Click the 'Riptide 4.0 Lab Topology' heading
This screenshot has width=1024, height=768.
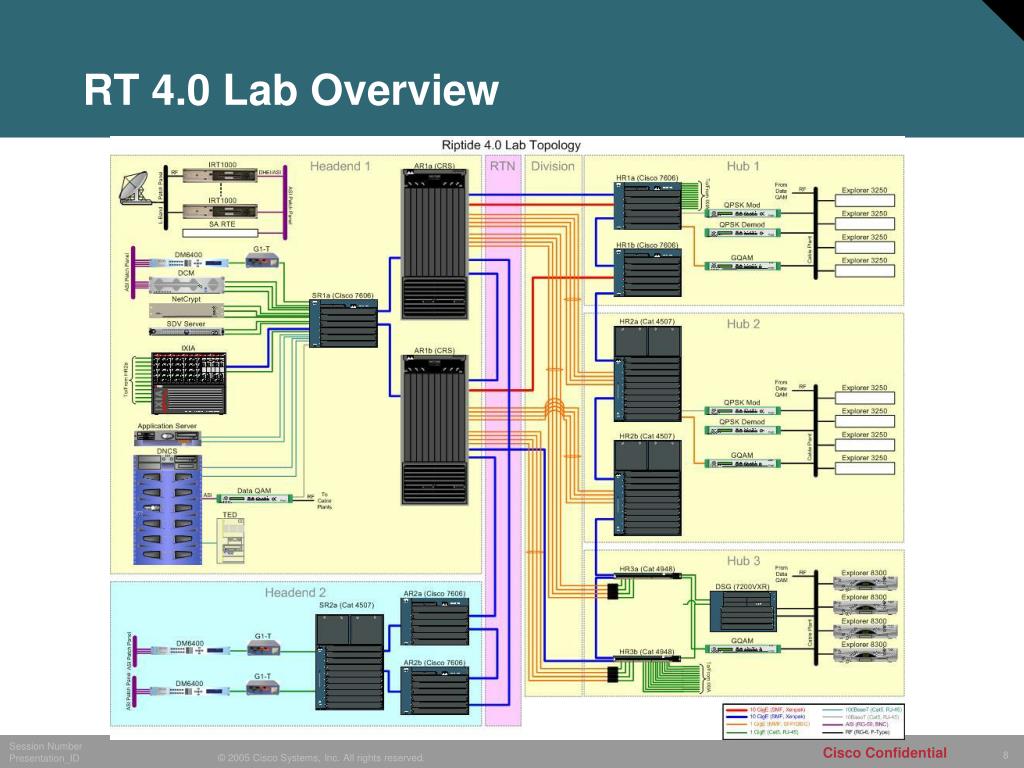point(511,146)
